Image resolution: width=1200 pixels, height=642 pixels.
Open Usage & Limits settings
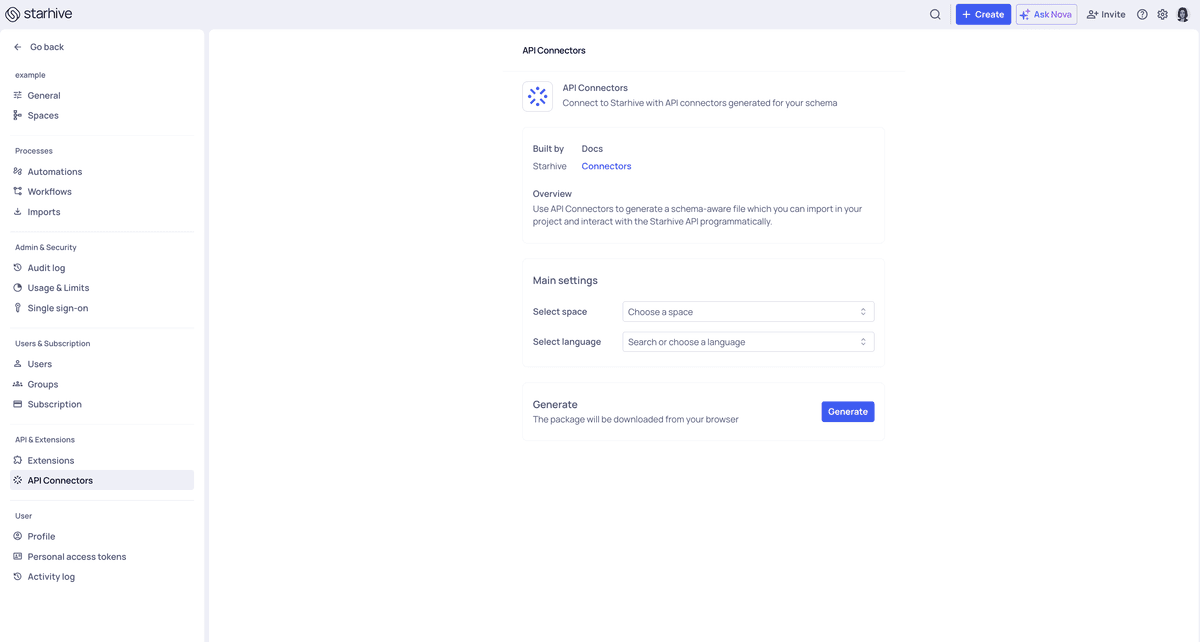point(57,287)
